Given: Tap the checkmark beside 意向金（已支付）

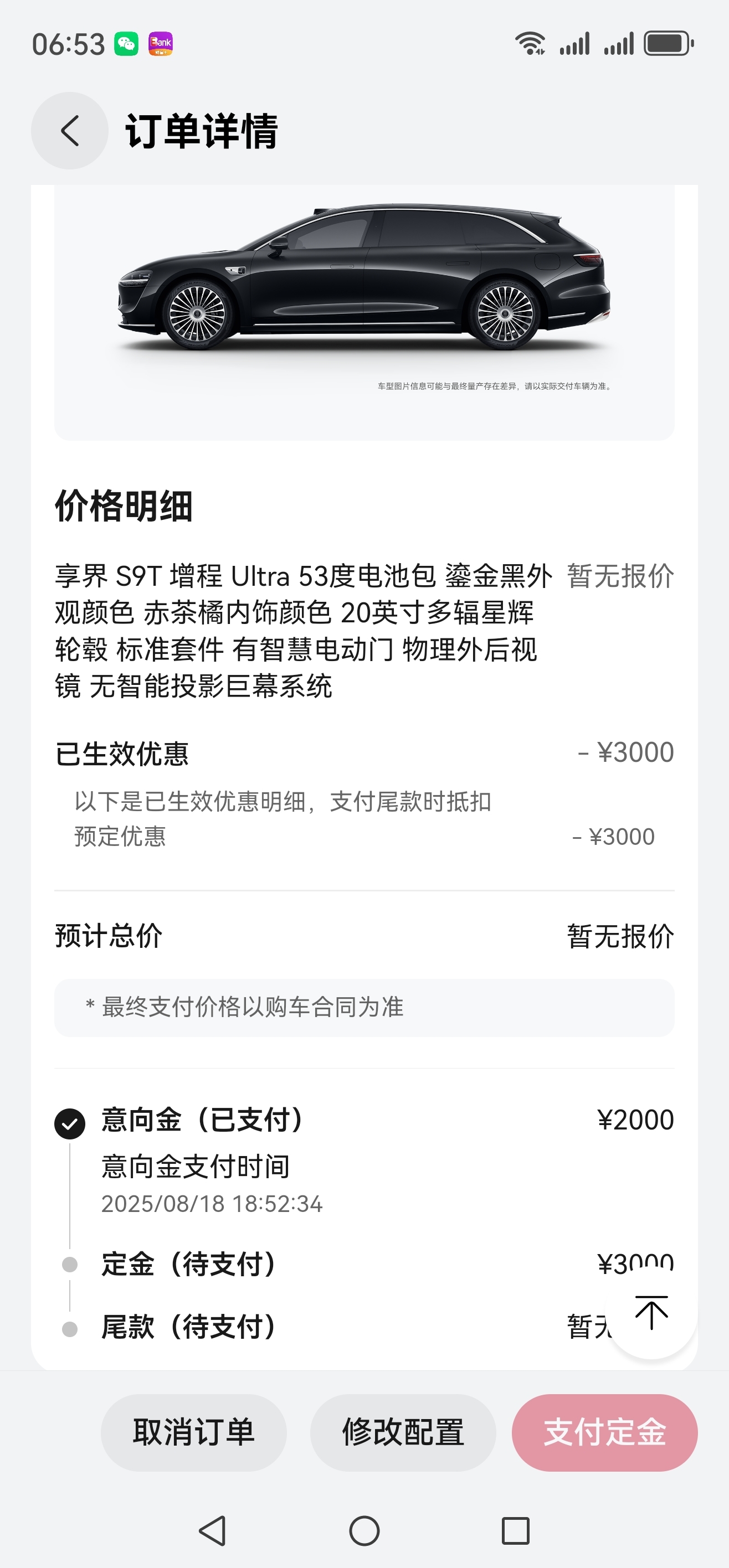Looking at the screenshot, I should pos(70,1123).
